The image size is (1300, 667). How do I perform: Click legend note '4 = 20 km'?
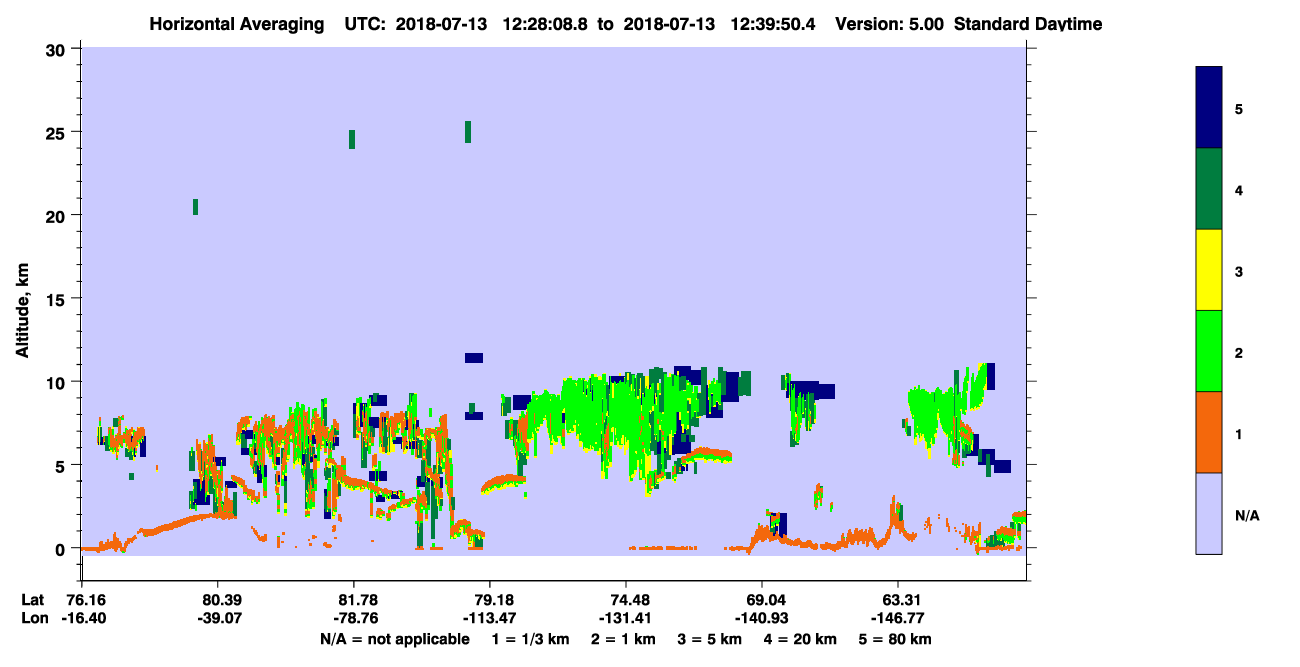[x=801, y=639]
